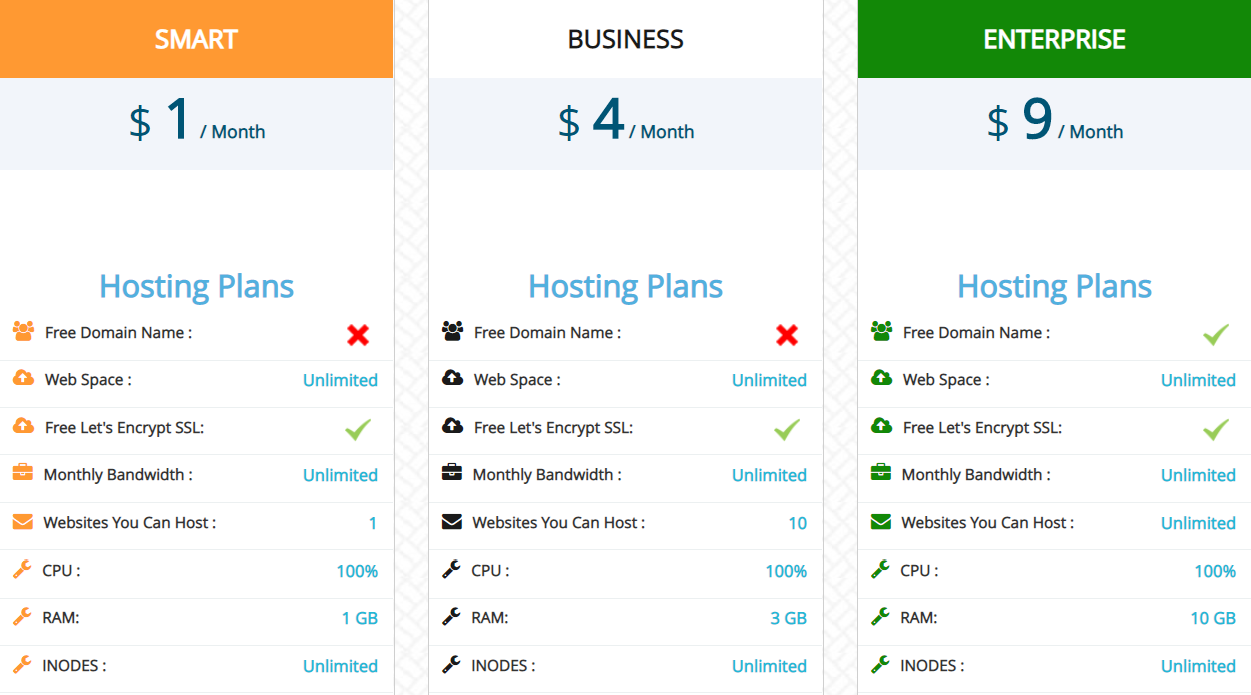Click the orange users icon beside Free Domain Name

(23, 331)
